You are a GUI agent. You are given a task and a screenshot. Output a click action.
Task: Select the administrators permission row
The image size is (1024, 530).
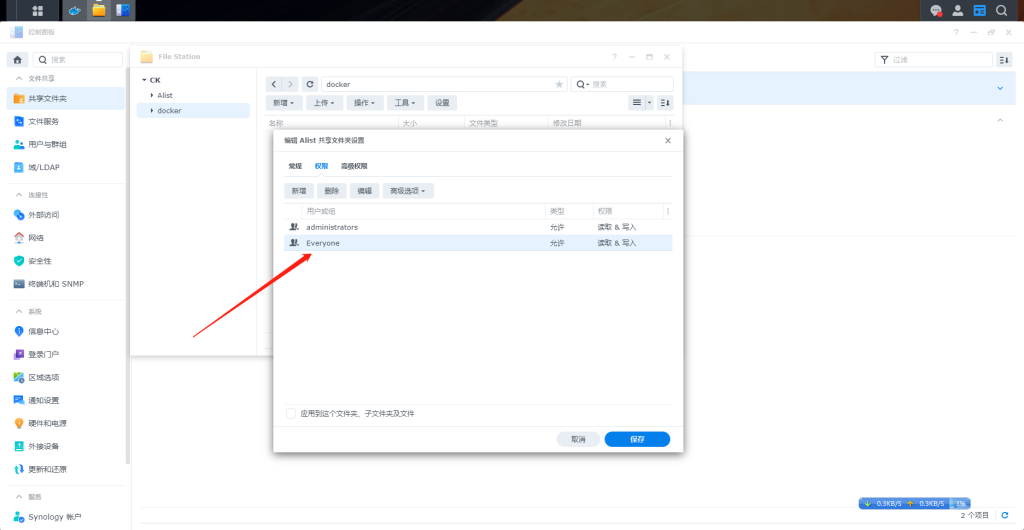click(478, 227)
